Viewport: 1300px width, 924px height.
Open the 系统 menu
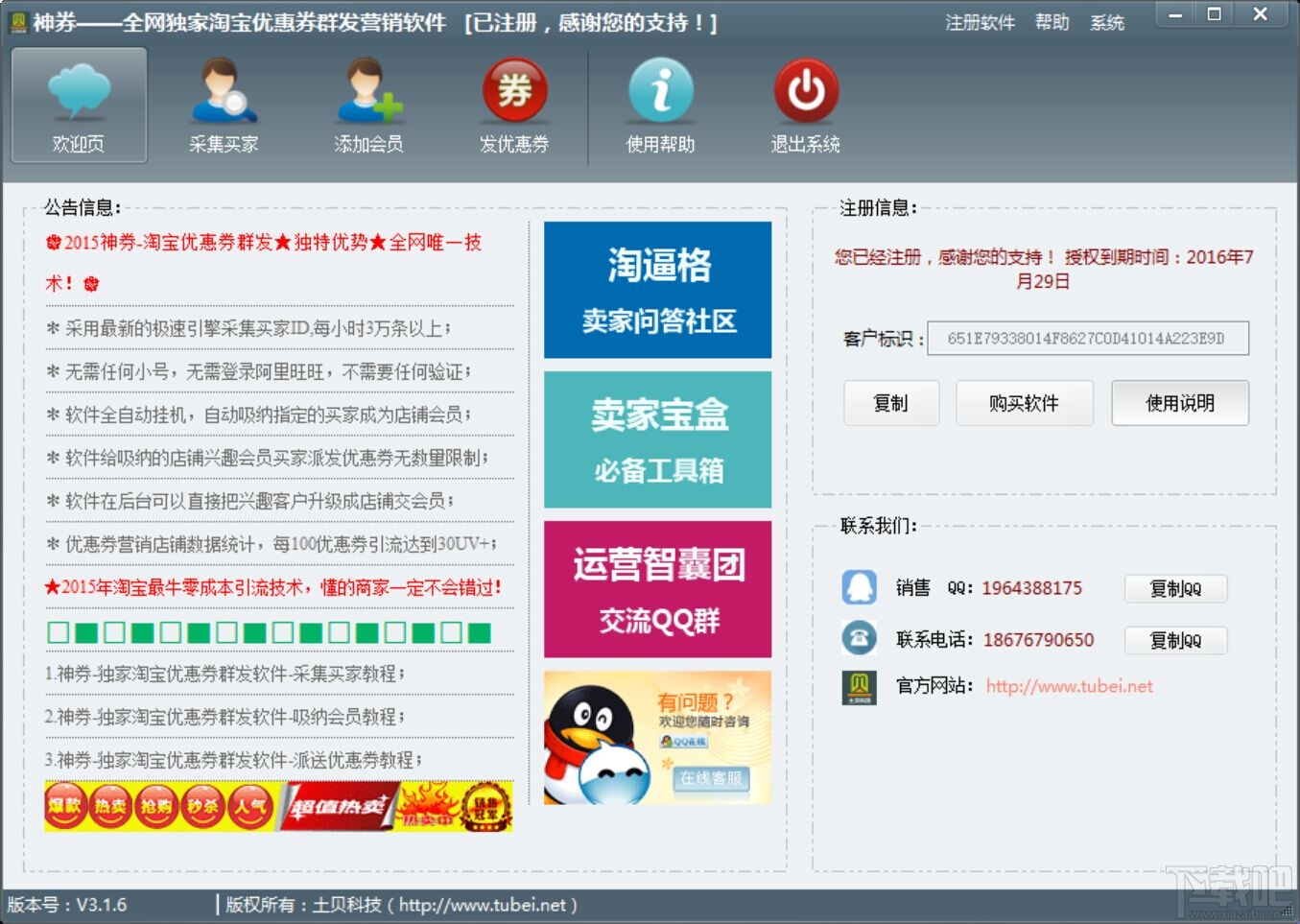pos(1107,22)
